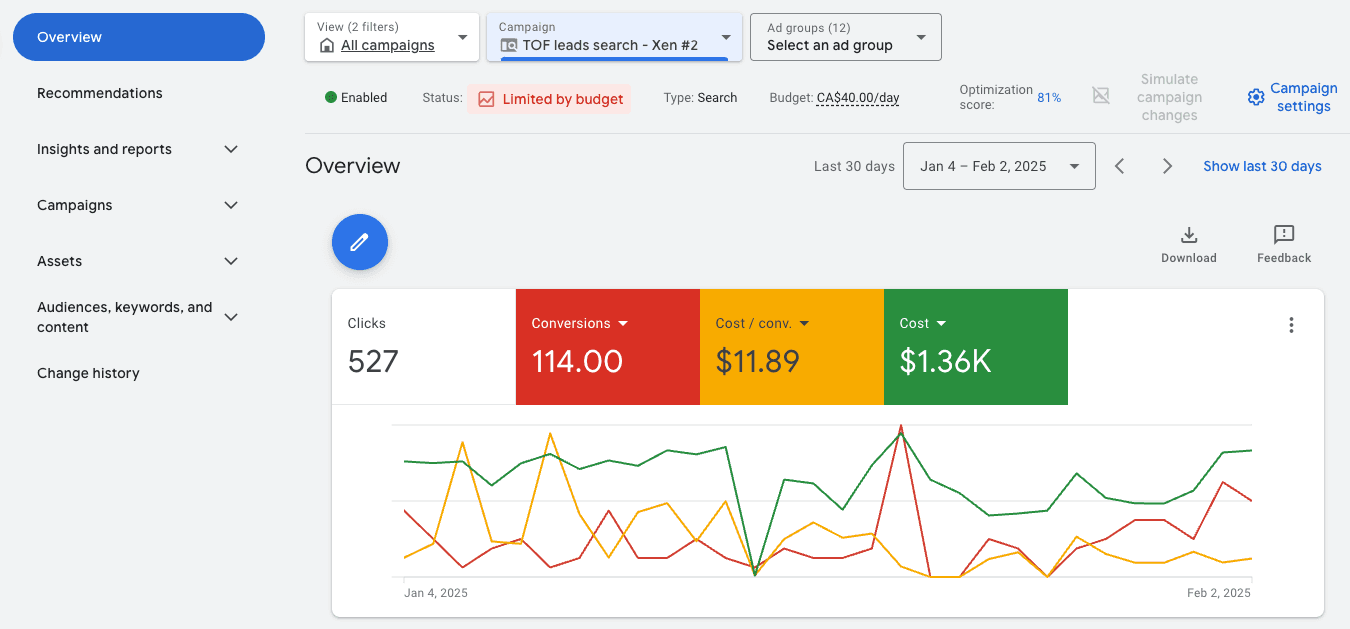Click the Enabled status text

pos(364,98)
